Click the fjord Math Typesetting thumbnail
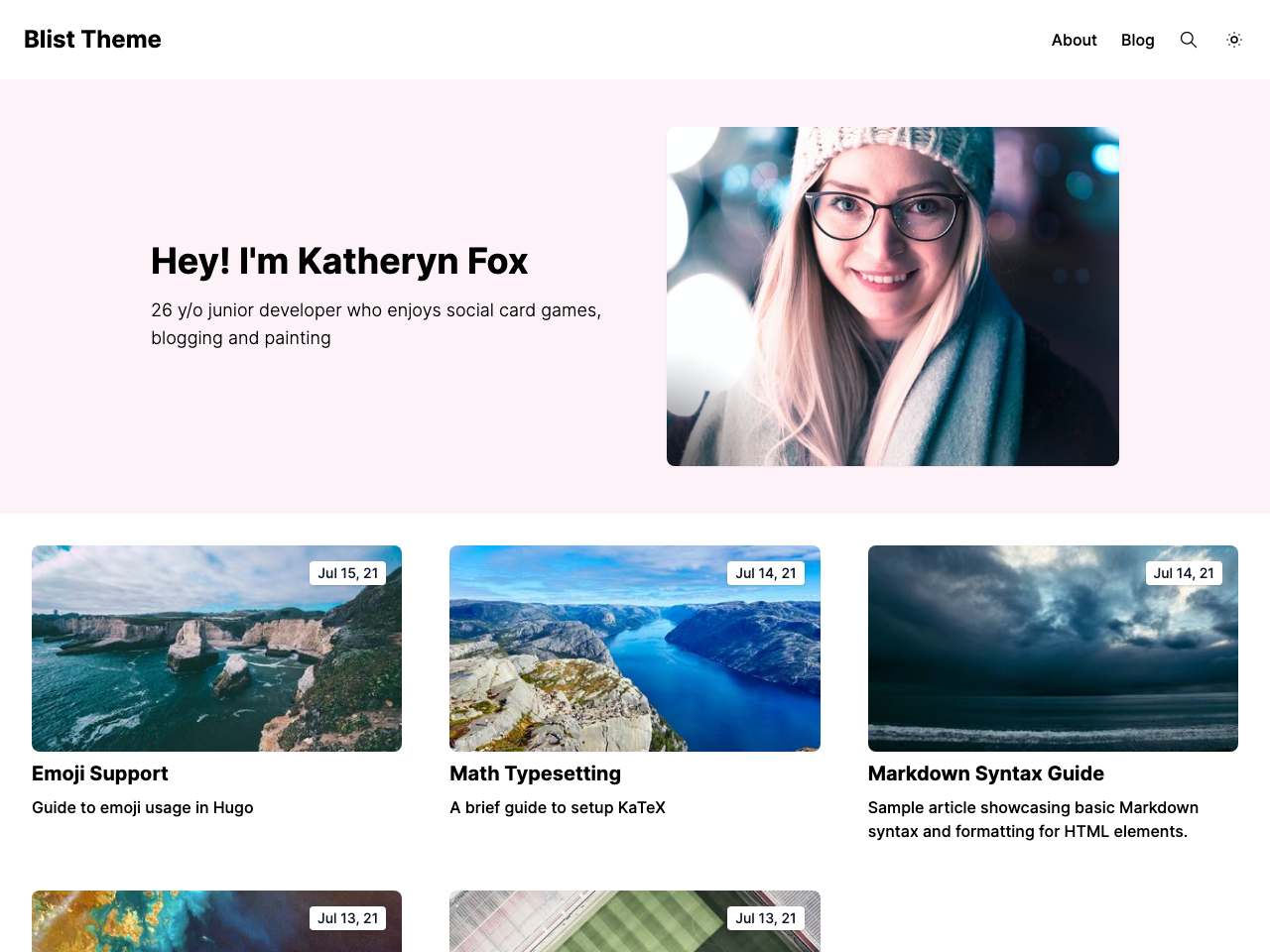Screen dimensions: 1270x952 click(x=635, y=649)
